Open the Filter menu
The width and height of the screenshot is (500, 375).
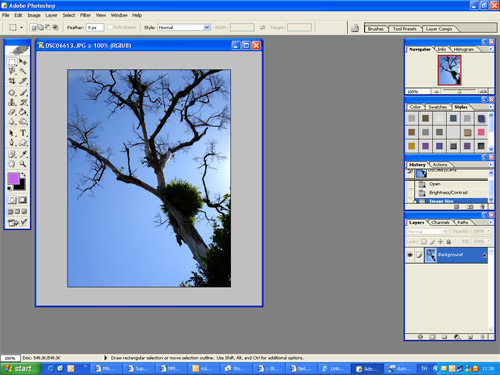[85, 15]
